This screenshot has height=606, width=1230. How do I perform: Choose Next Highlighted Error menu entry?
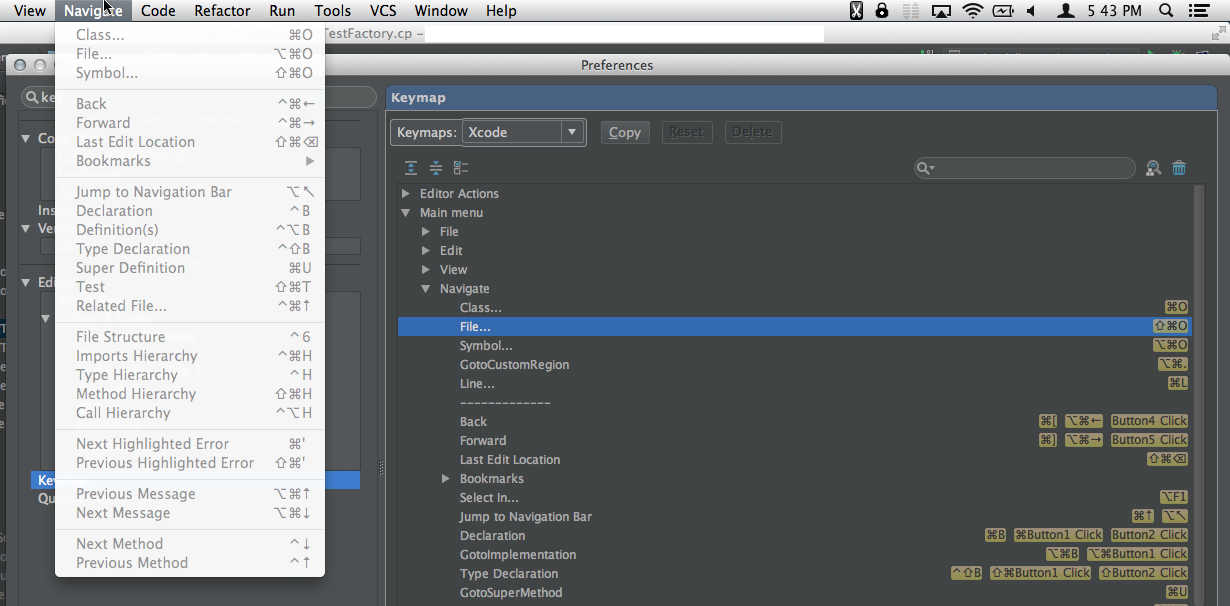tap(190, 444)
